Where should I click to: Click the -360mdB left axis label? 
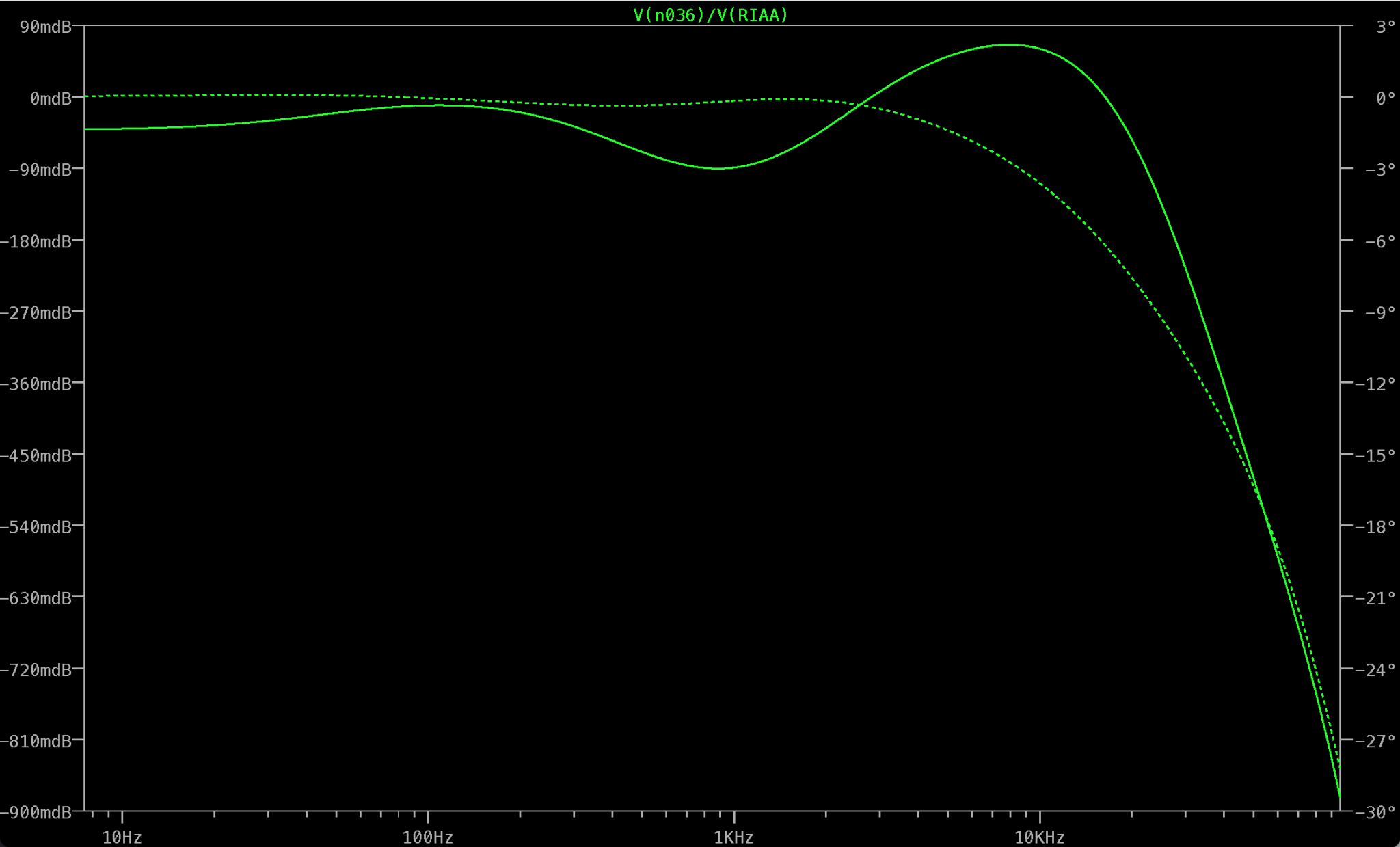coord(36,384)
